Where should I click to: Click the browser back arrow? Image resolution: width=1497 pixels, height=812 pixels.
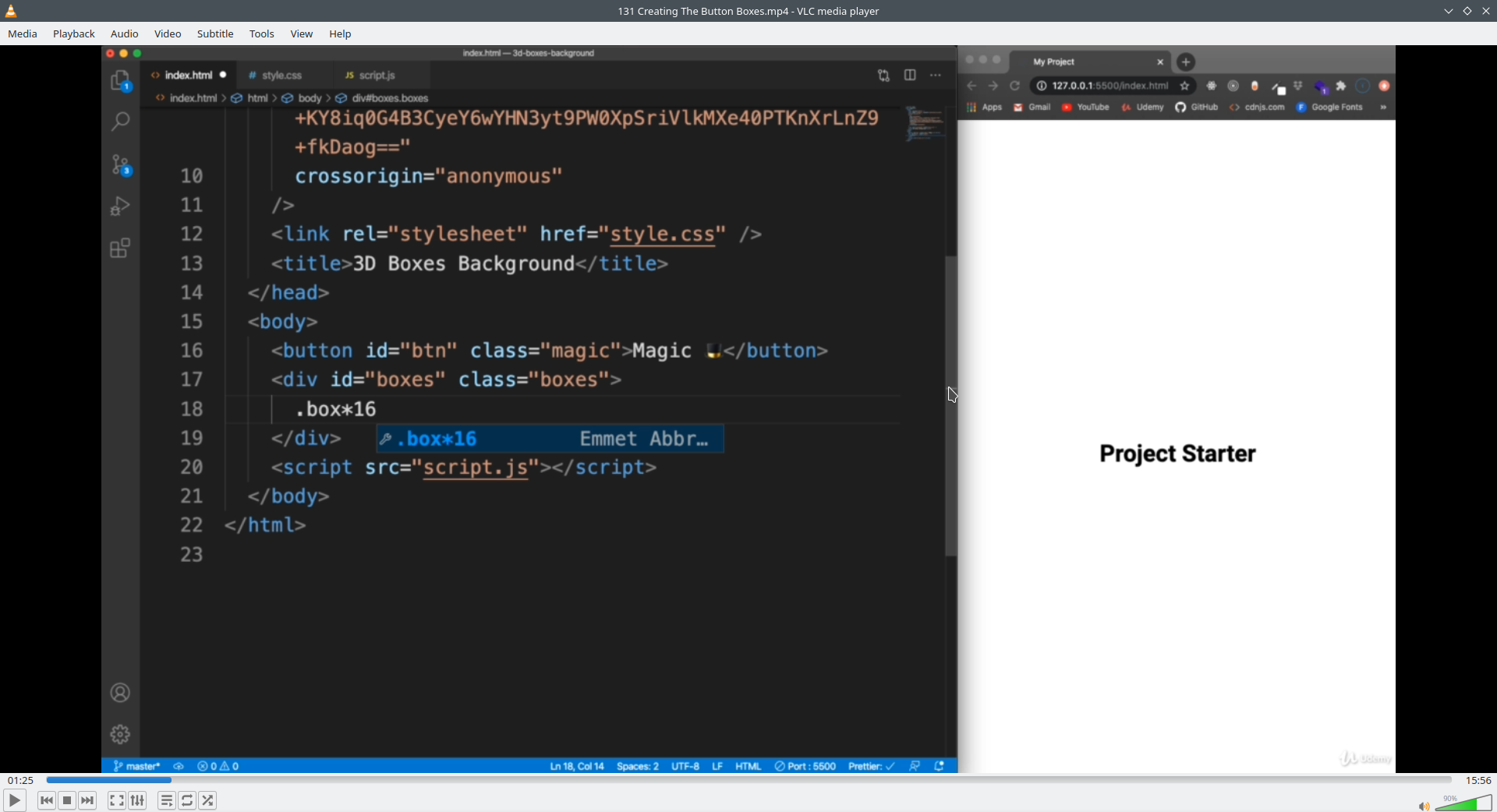pyautogui.click(x=971, y=86)
